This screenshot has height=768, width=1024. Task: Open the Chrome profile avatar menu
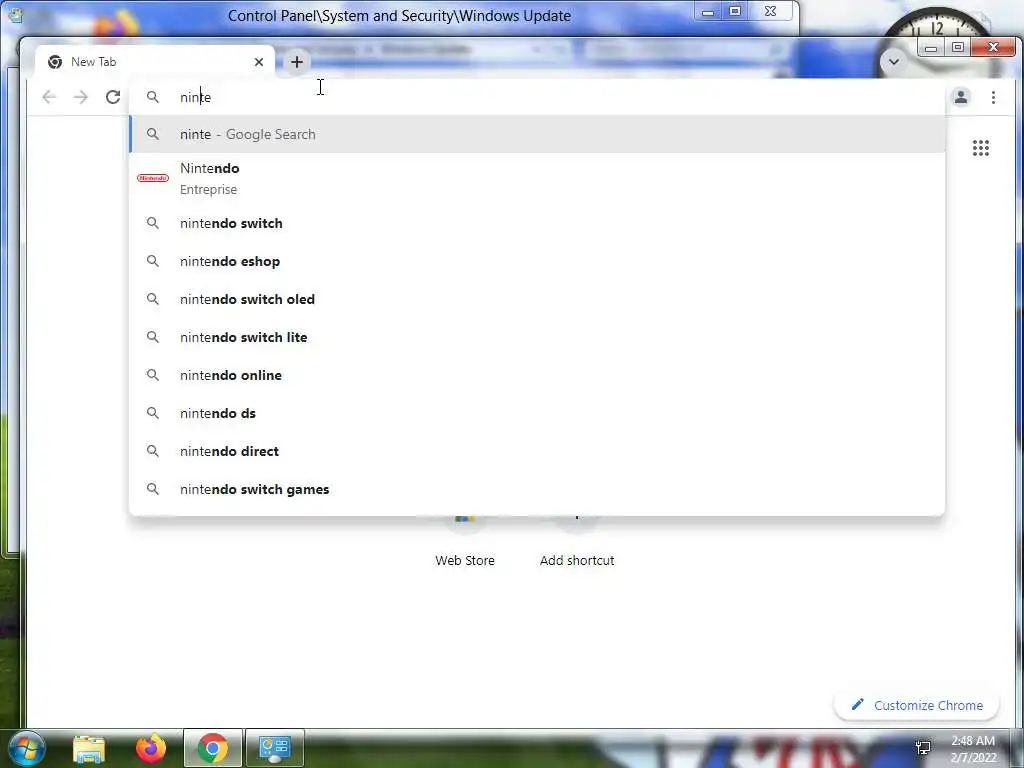click(961, 97)
